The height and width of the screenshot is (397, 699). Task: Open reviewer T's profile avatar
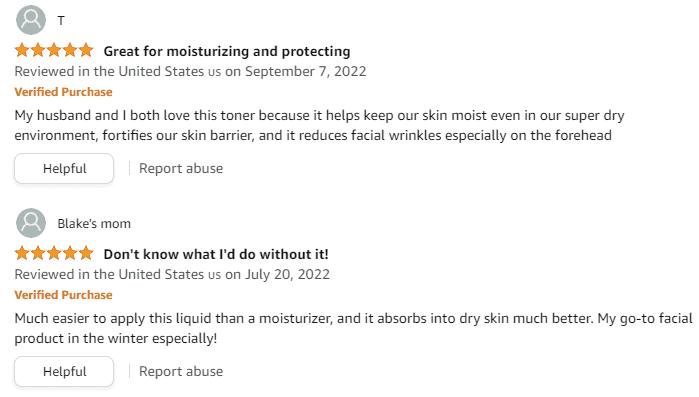(31, 20)
